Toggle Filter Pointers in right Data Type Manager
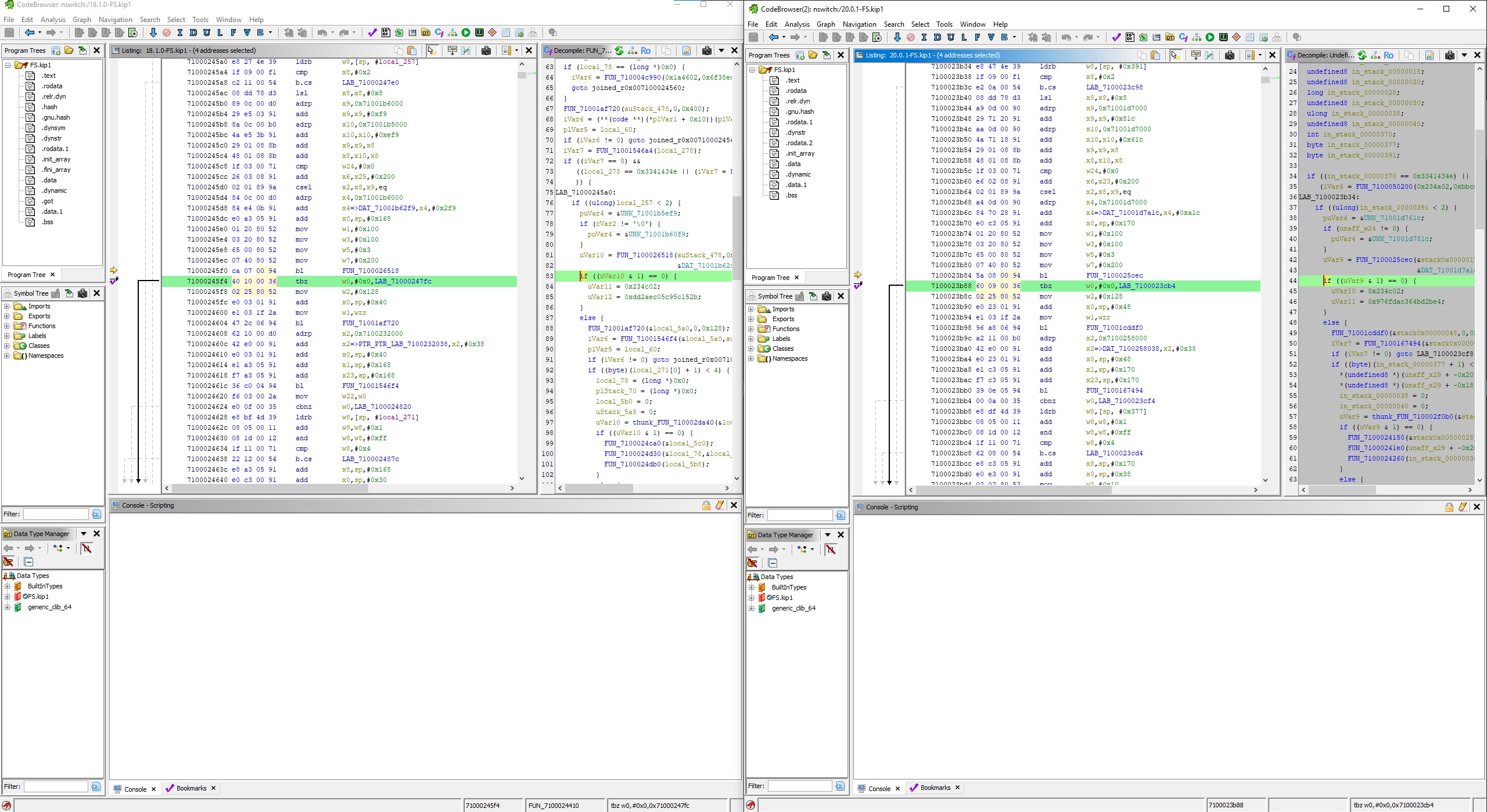The height and width of the screenshot is (812, 1487). 752,563
